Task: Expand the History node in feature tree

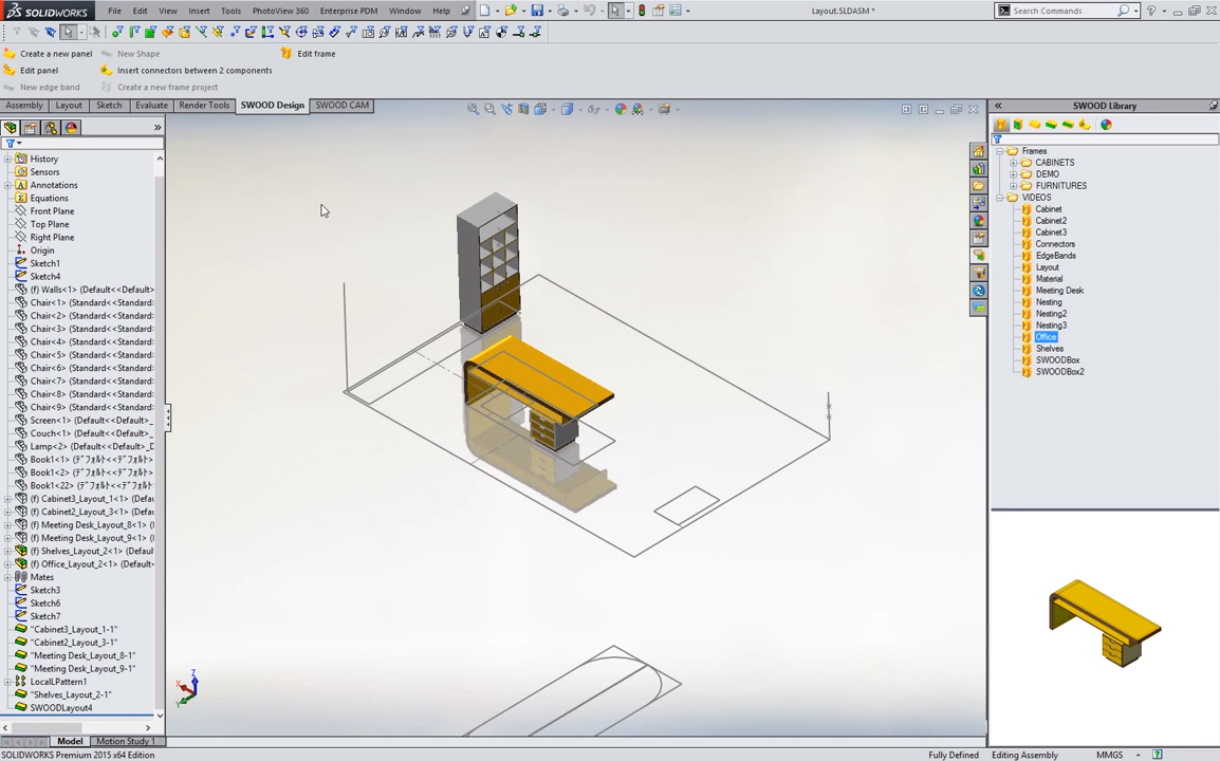Action: [8, 159]
